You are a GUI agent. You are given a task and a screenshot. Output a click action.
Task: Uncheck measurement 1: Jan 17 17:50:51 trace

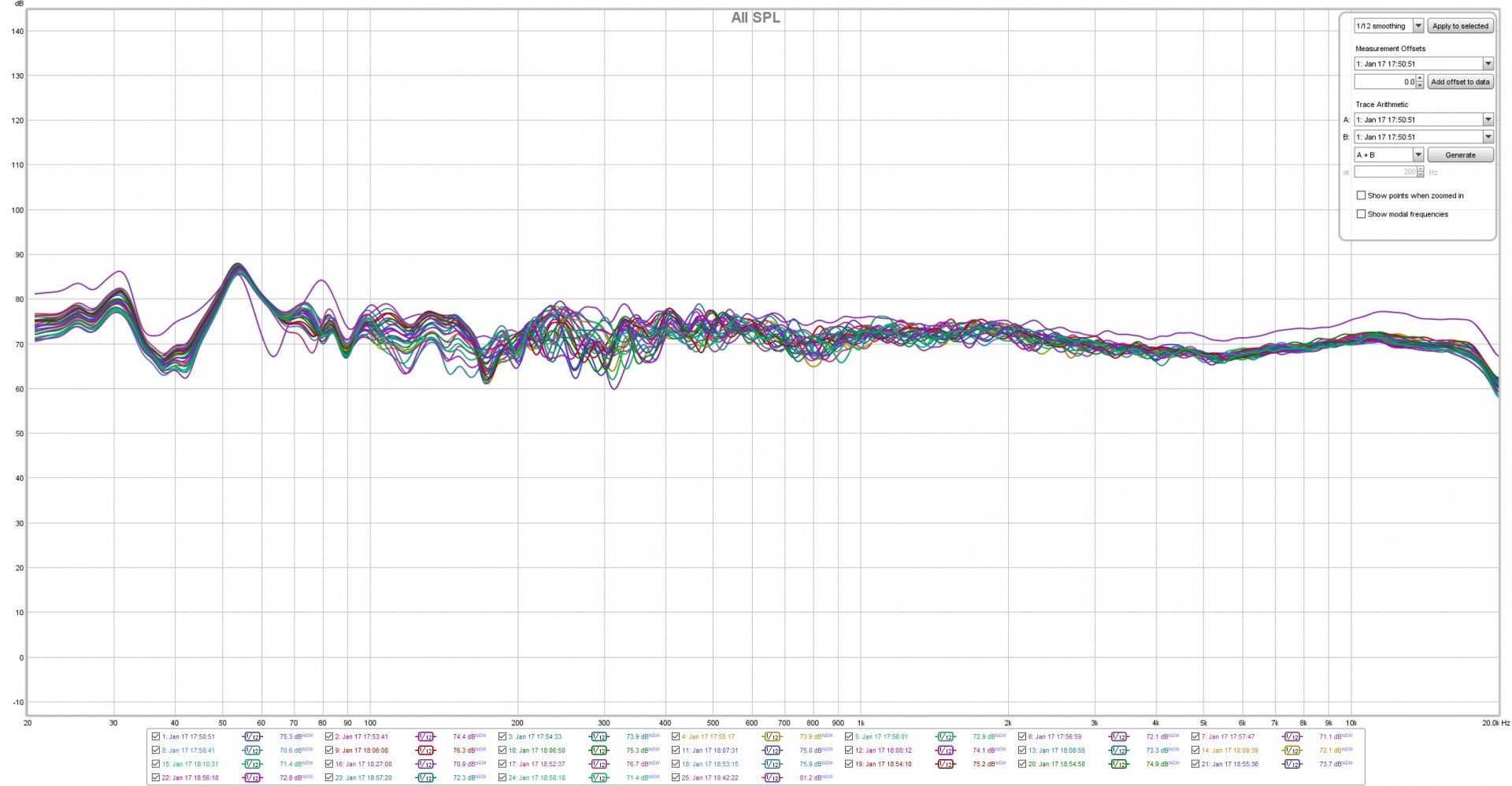pos(156,737)
